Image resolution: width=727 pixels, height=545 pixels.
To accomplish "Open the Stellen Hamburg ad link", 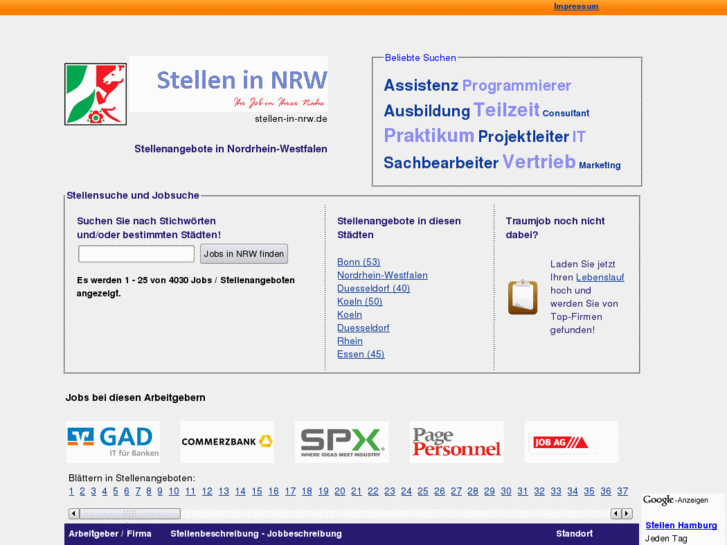I will (x=681, y=526).
